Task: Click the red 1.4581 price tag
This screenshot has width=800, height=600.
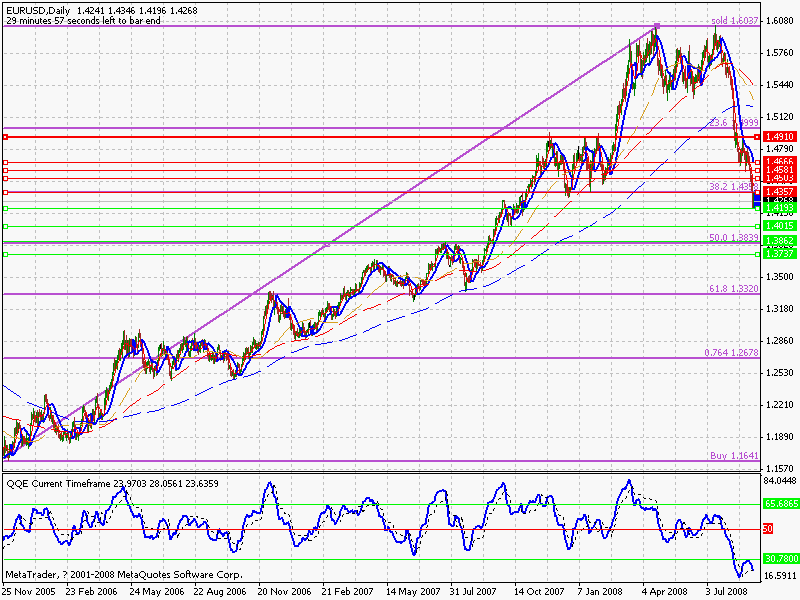Action: tap(779, 169)
